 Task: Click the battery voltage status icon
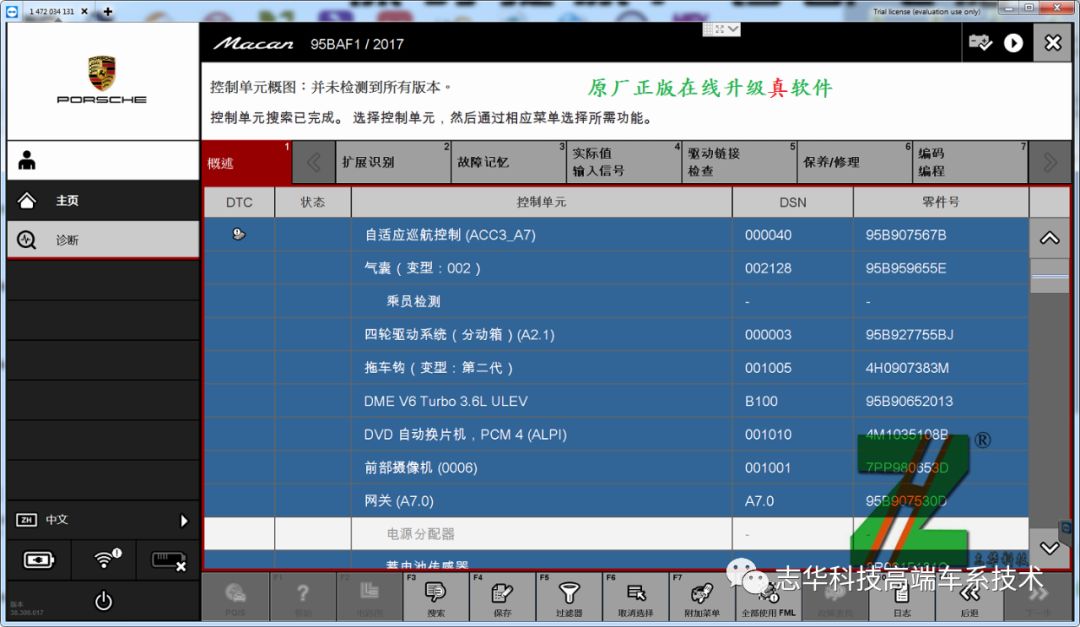click(39, 560)
